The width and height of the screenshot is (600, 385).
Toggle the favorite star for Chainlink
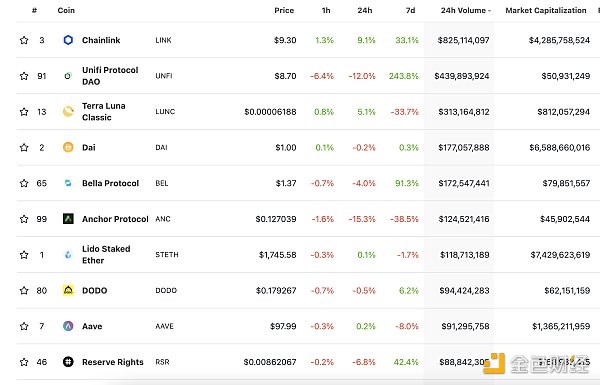coord(24,40)
